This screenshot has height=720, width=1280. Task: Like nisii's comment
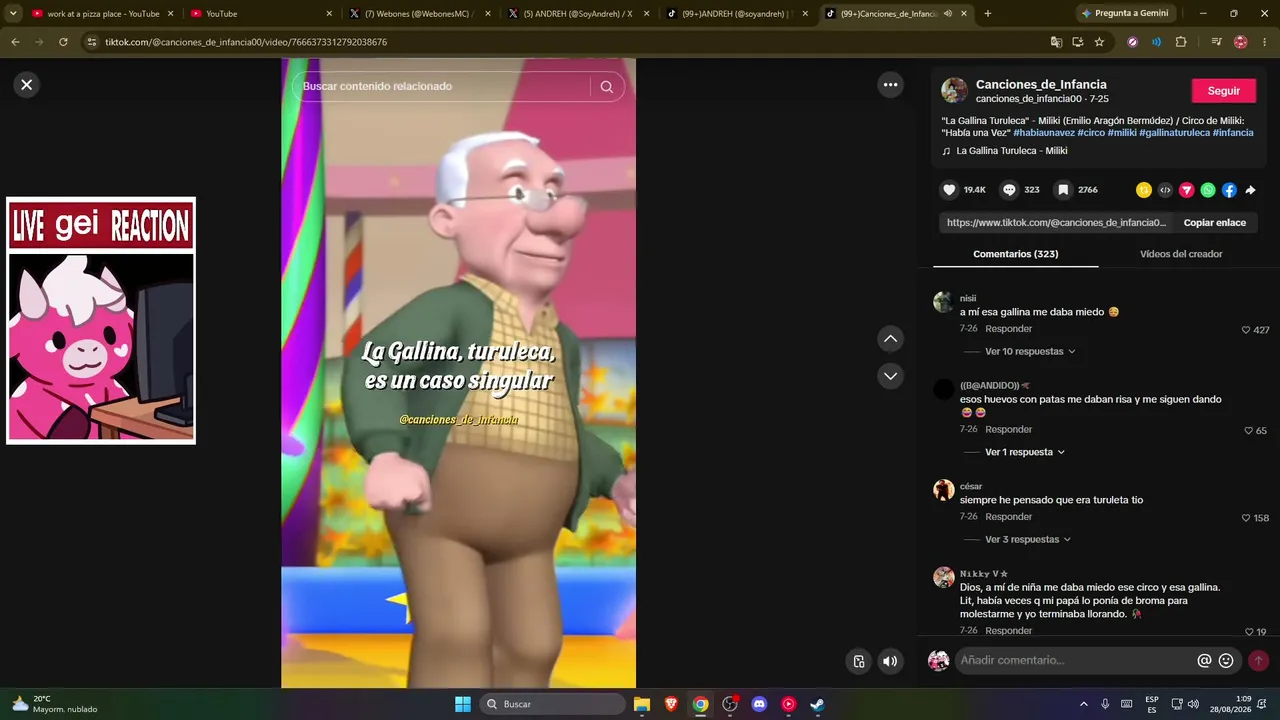click(1246, 330)
